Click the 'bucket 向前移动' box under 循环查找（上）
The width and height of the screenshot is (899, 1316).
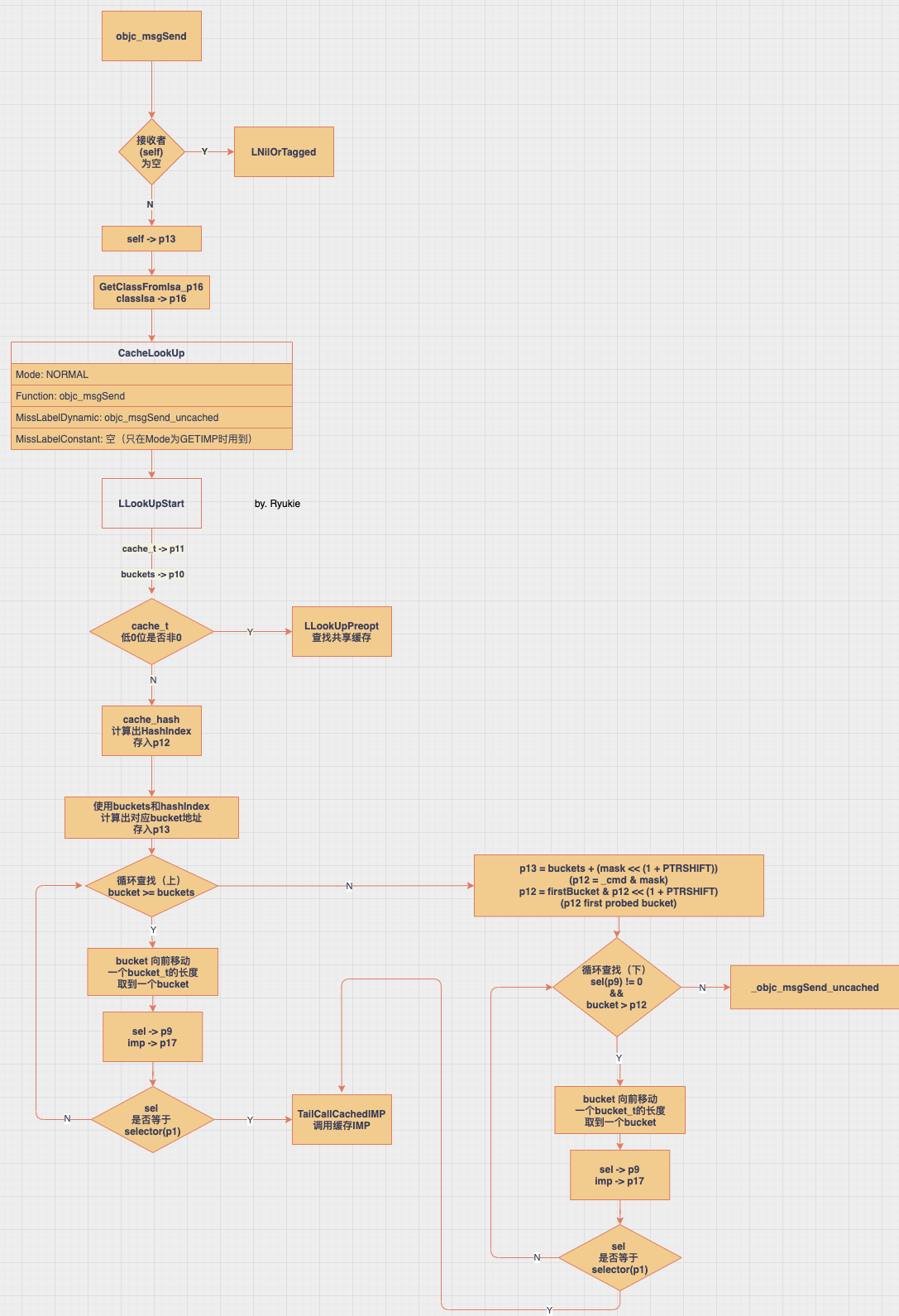153,972
